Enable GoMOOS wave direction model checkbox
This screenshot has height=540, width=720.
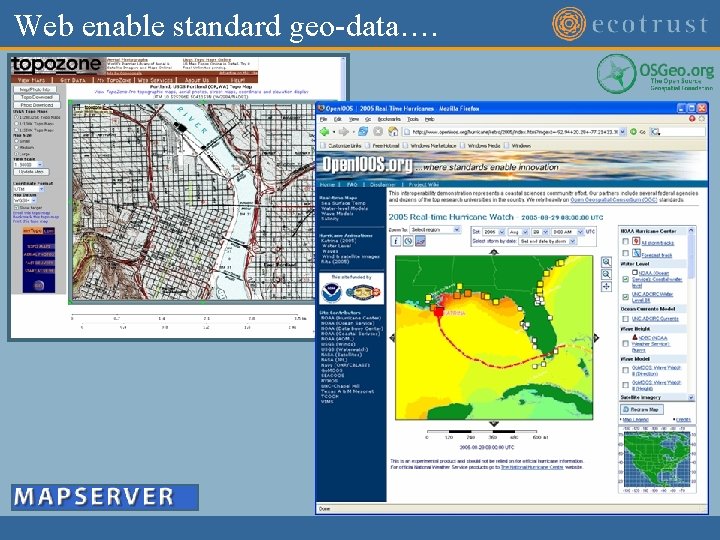click(625, 370)
